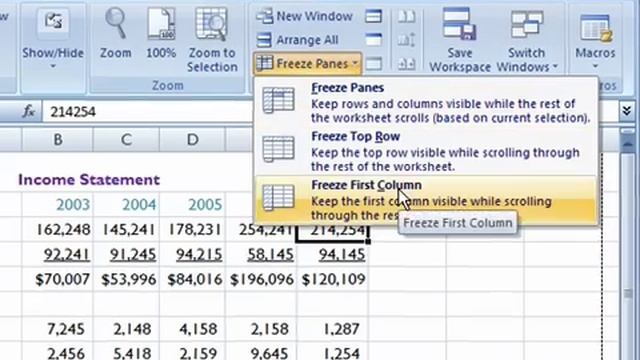Click the 2003 year cell
Screen dimensions: 640x360
pyautogui.click(x=58, y=204)
